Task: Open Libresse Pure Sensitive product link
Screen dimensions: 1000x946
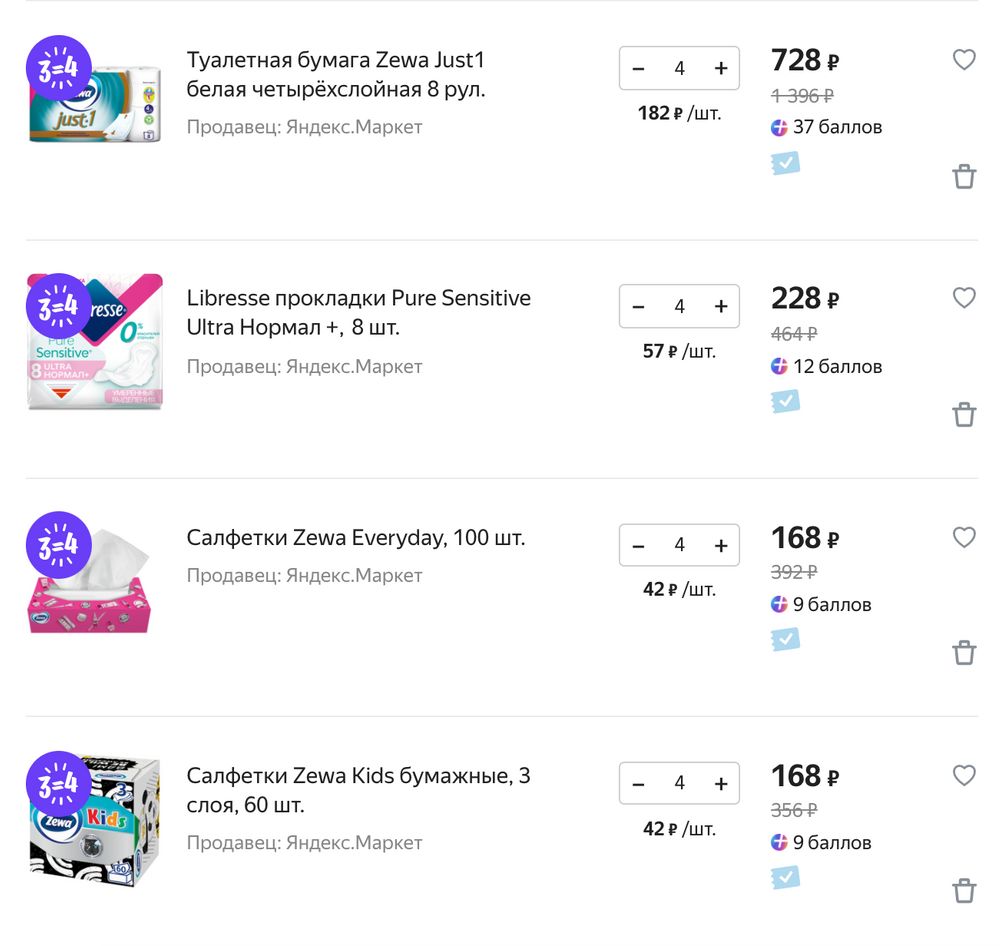Action: (x=358, y=313)
